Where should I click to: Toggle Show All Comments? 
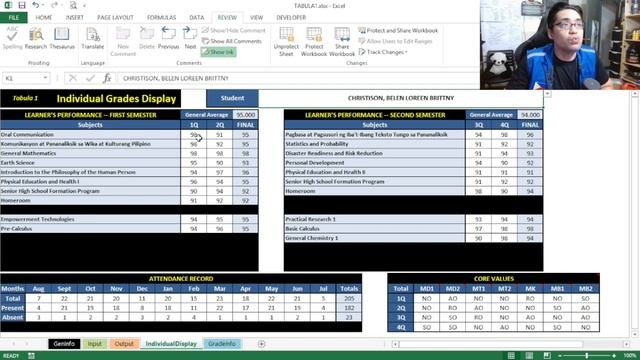pos(232,41)
